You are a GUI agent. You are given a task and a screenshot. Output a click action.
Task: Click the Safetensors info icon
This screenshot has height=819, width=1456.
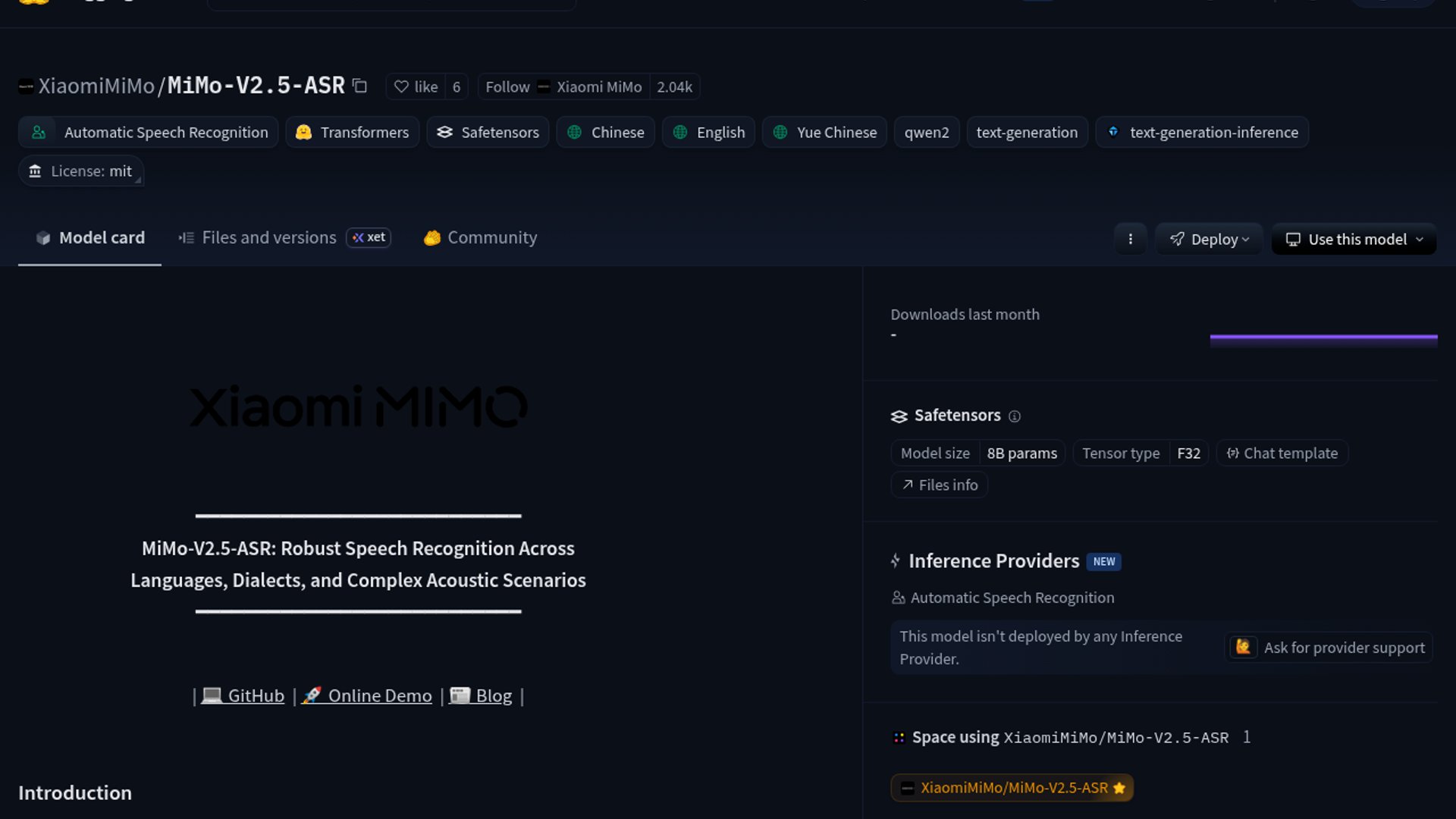(1015, 416)
